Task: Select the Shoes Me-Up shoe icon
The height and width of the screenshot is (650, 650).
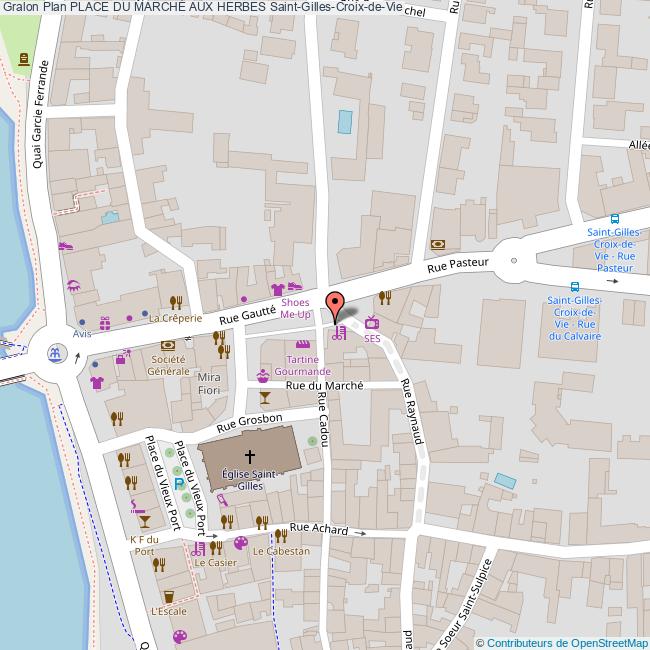Action: (x=294, y=287)
